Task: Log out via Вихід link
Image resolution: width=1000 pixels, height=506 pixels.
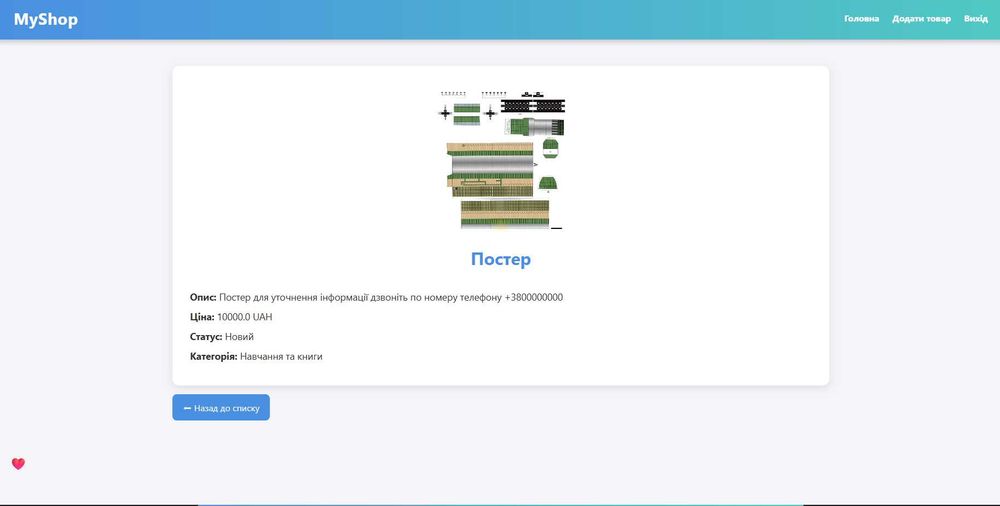Action: coord(976,19)
